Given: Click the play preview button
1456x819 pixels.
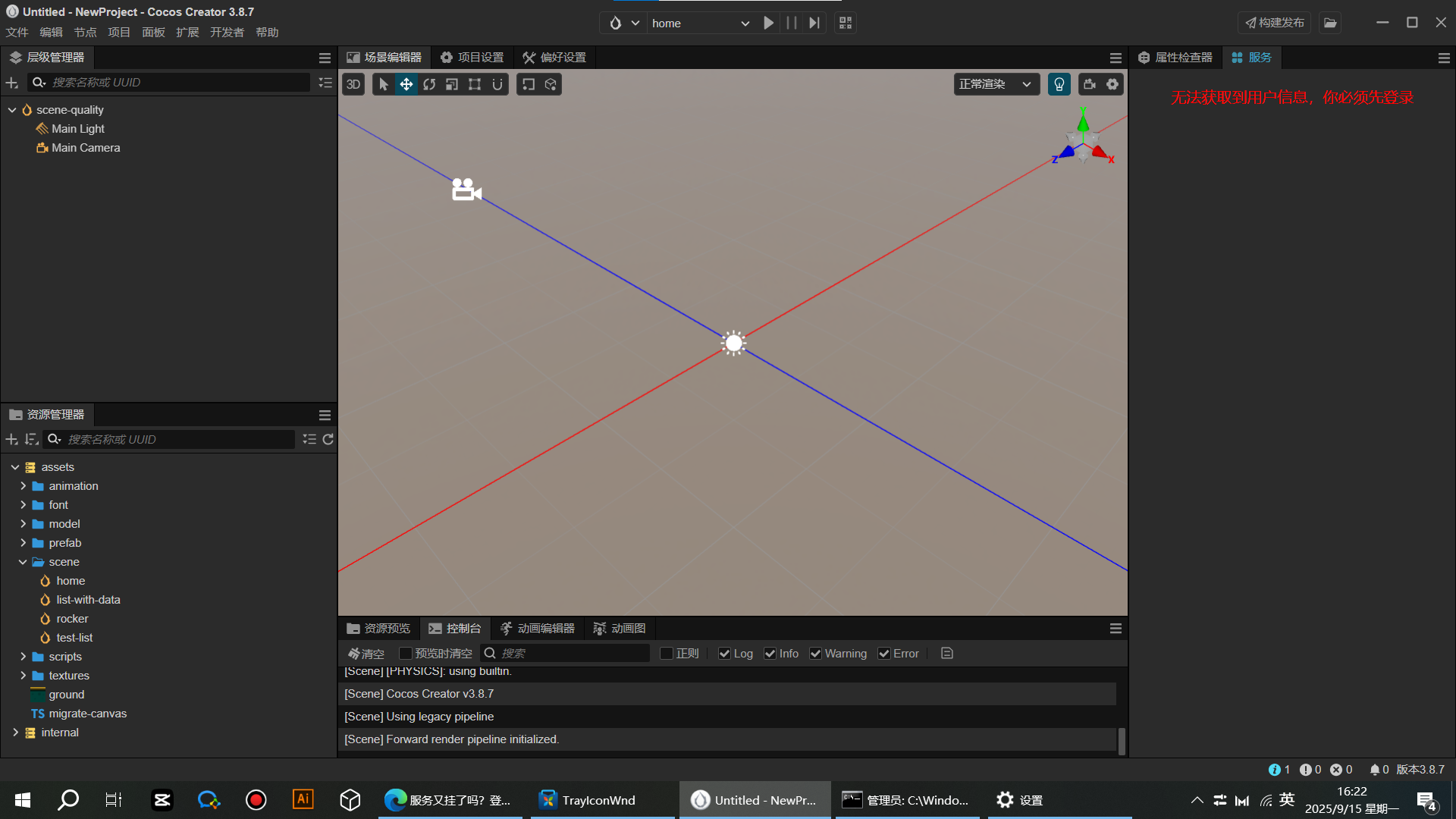Looking at the screenshot, I should [x=768, y=23].
